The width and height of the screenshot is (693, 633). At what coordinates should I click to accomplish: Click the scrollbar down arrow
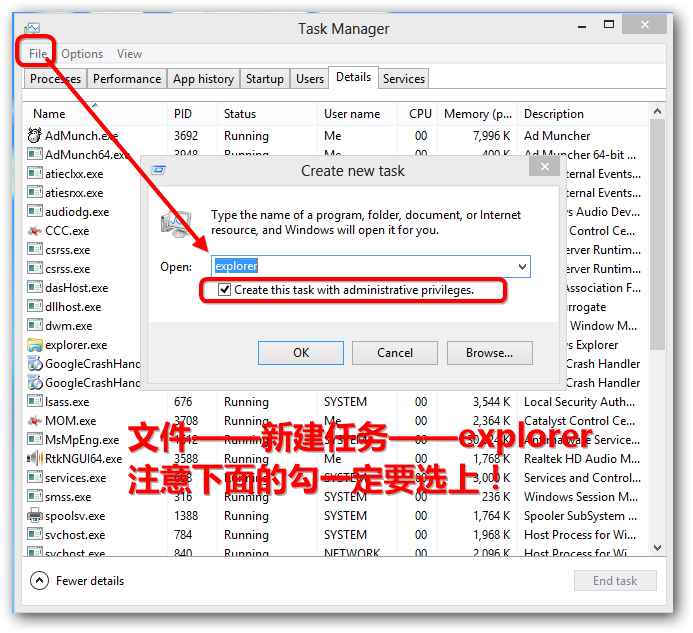(x=657, y=548)
